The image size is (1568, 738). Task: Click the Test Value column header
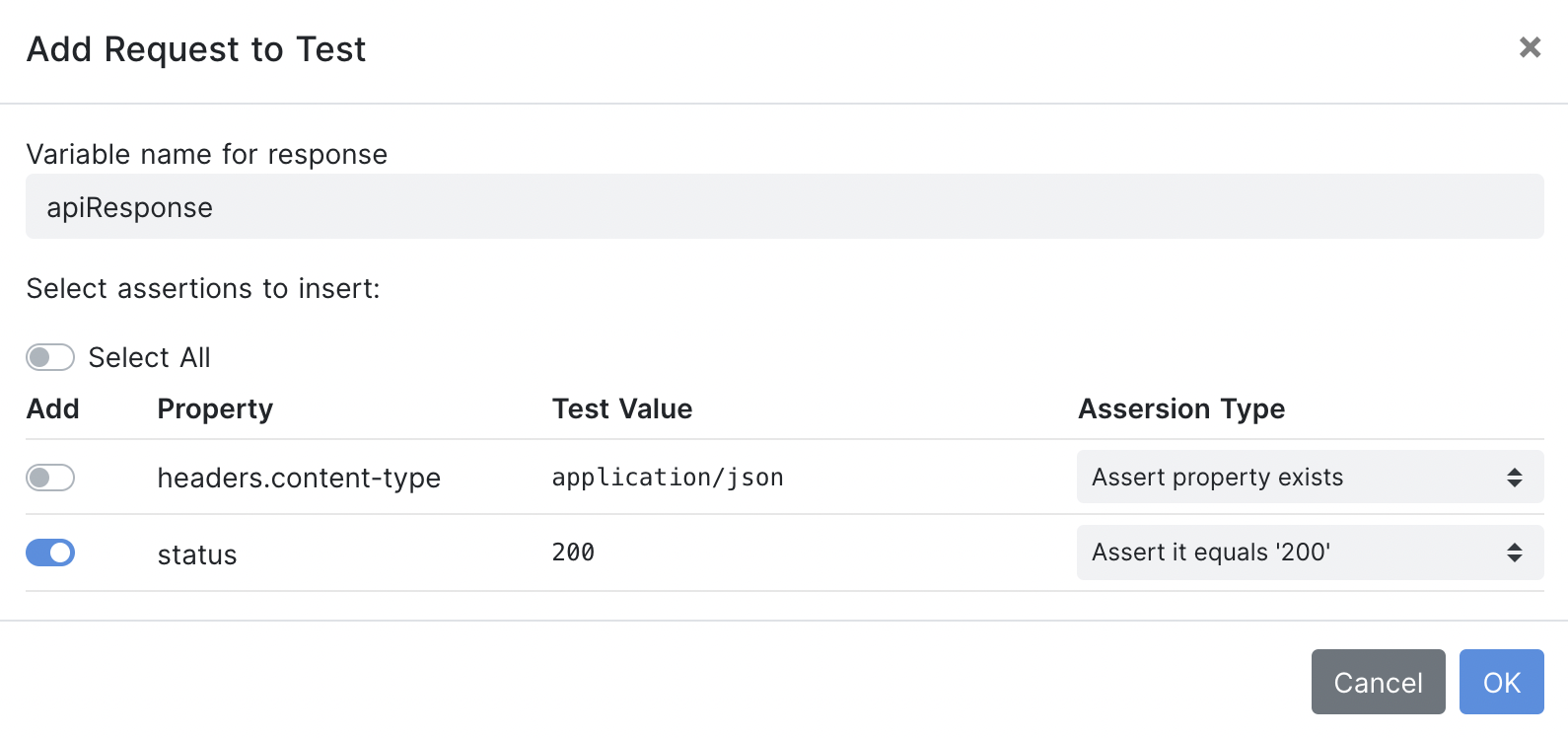622,409
